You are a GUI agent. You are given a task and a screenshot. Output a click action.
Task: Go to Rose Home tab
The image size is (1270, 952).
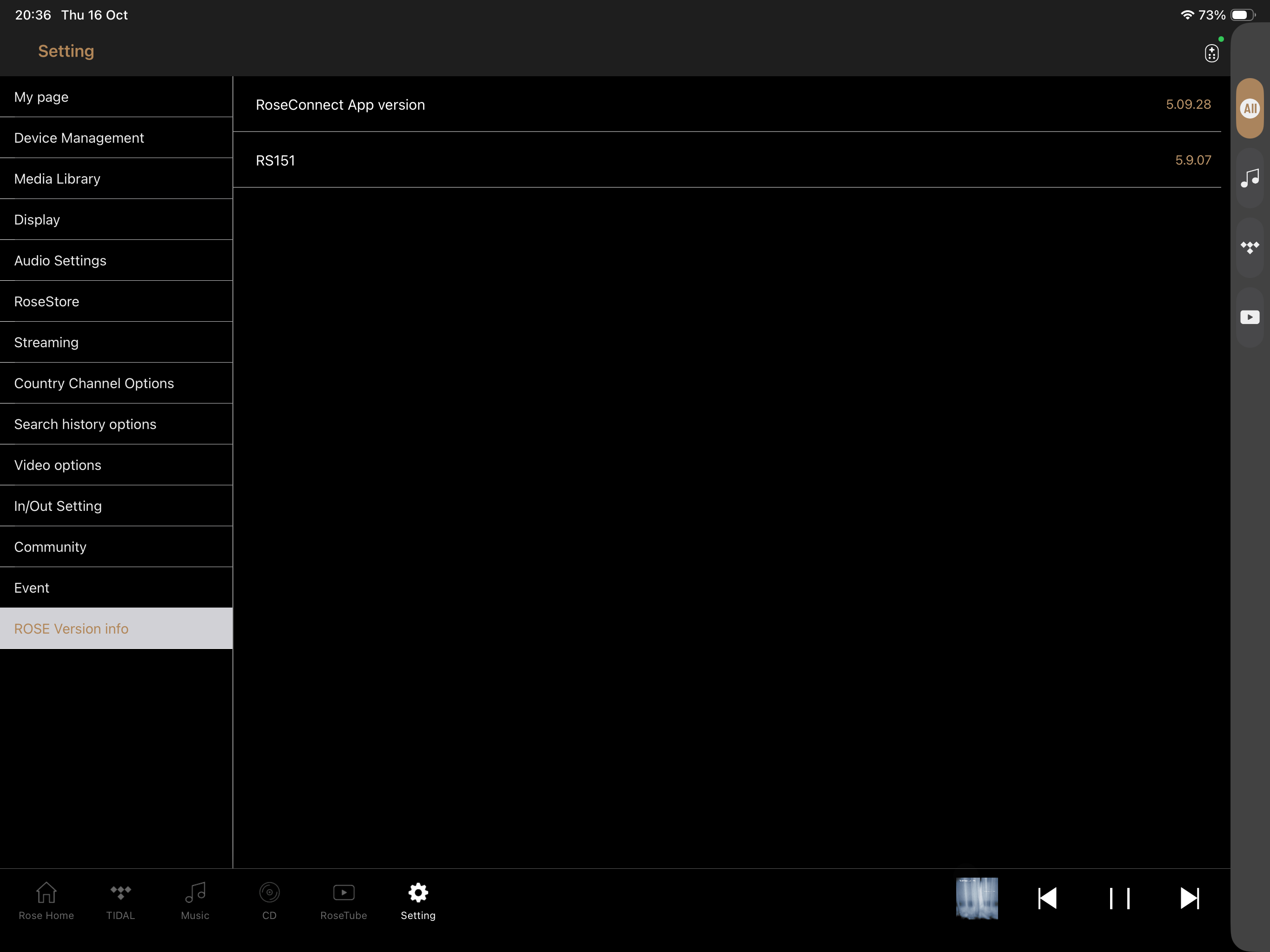(46, 900)
